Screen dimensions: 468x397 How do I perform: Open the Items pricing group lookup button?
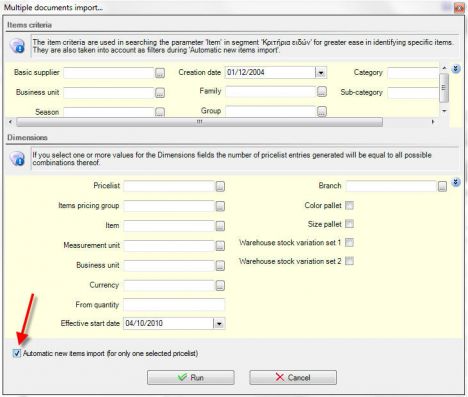point(220,206)
